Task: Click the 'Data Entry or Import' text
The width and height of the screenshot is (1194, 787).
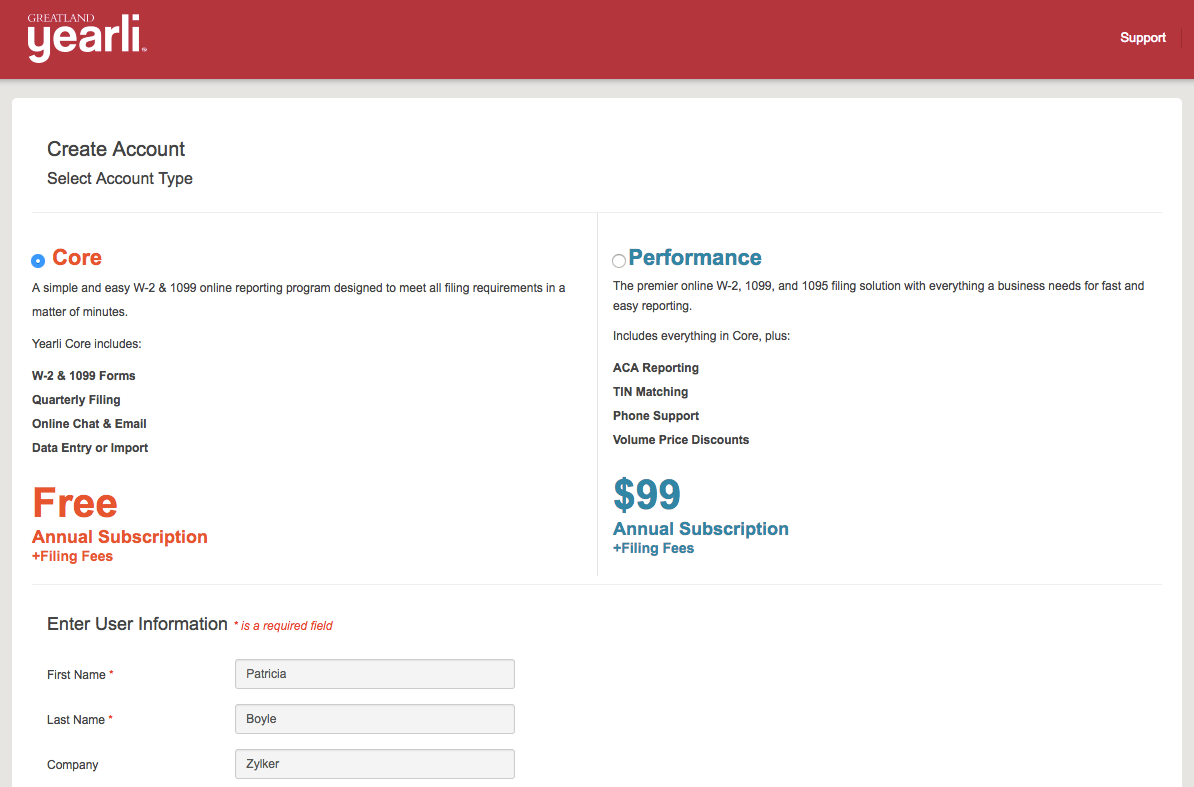Action: click(x=90, y=448)
